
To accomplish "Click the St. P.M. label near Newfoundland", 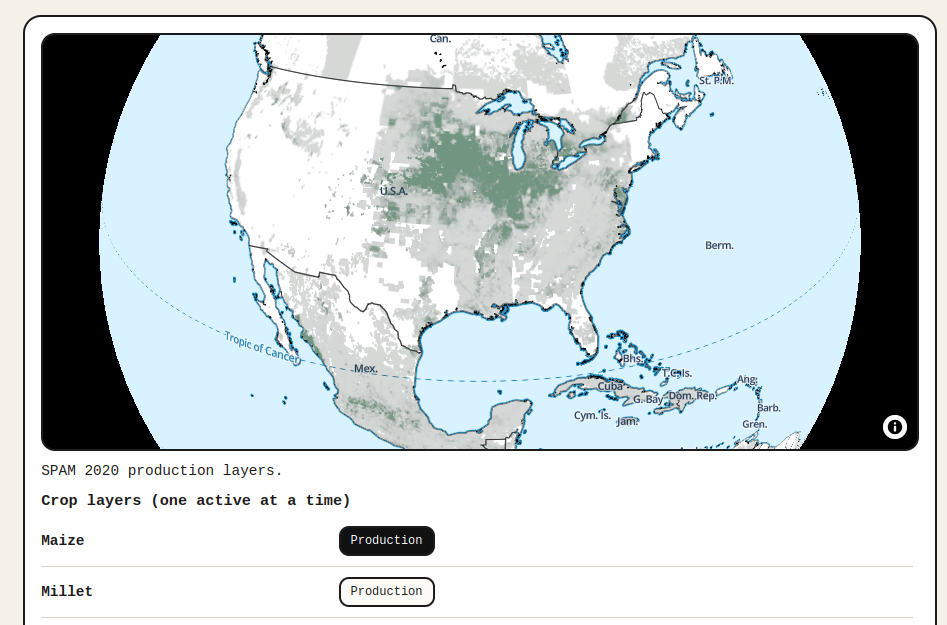I will pyautogui.click(x=714, y=79).
